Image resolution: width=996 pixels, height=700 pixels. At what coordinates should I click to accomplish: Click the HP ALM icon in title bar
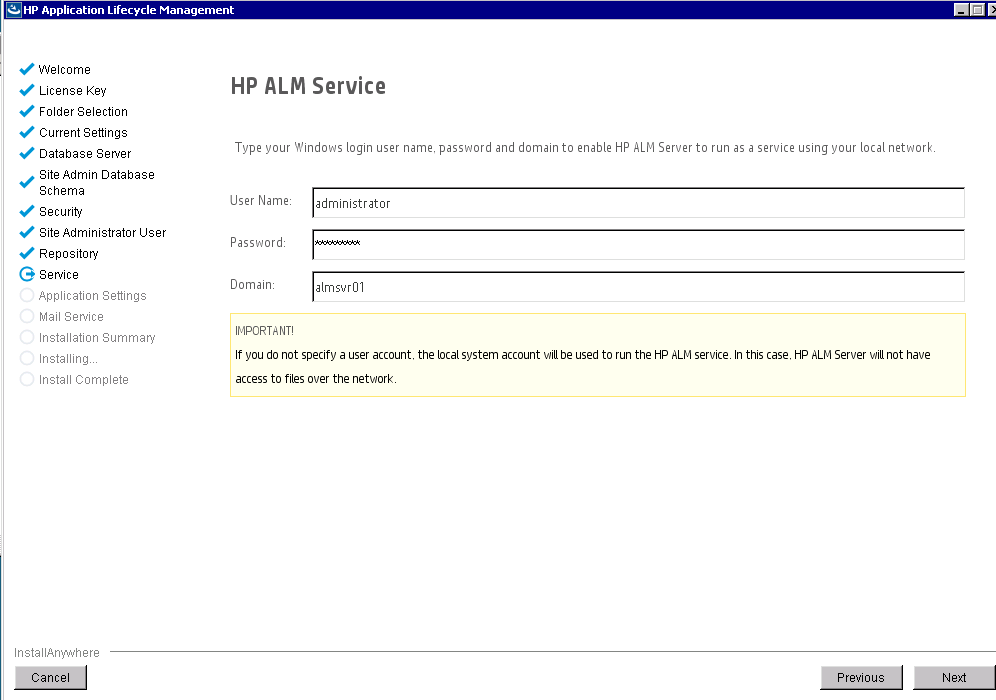[13, 10]
